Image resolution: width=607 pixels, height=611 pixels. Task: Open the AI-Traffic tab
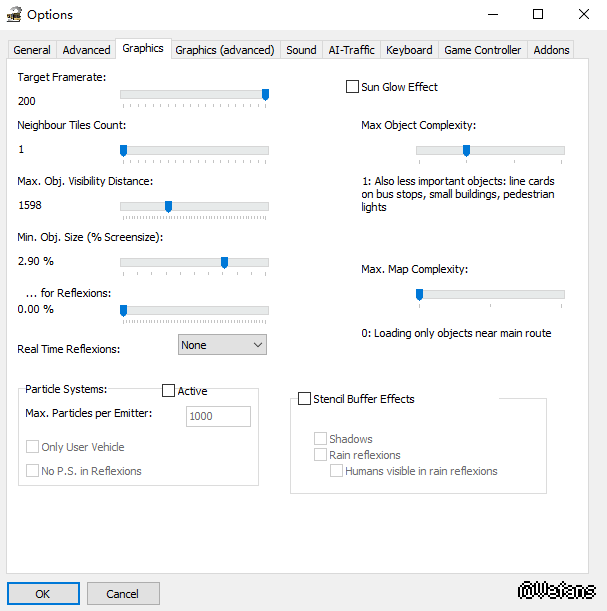351,50
